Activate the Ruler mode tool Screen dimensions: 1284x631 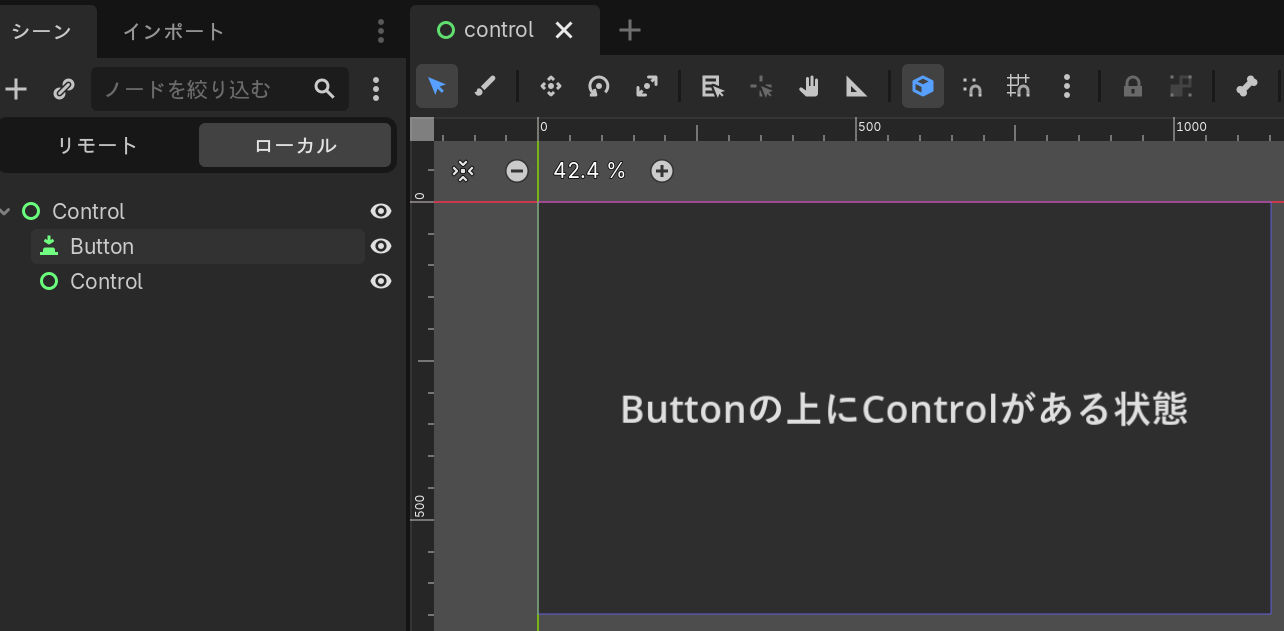tap(857, 86)
